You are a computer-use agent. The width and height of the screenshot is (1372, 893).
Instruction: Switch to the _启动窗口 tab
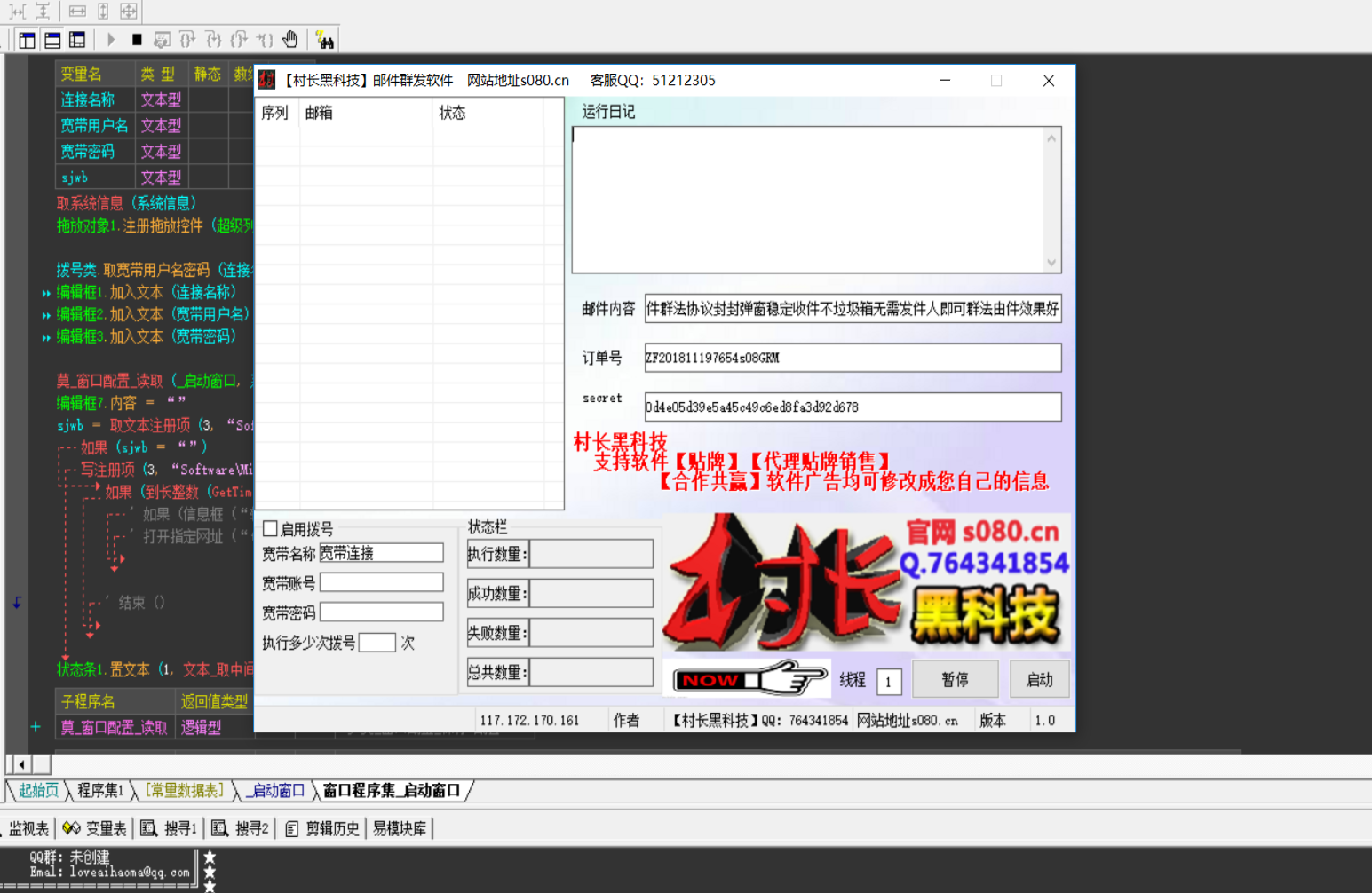tap(275, 790)
